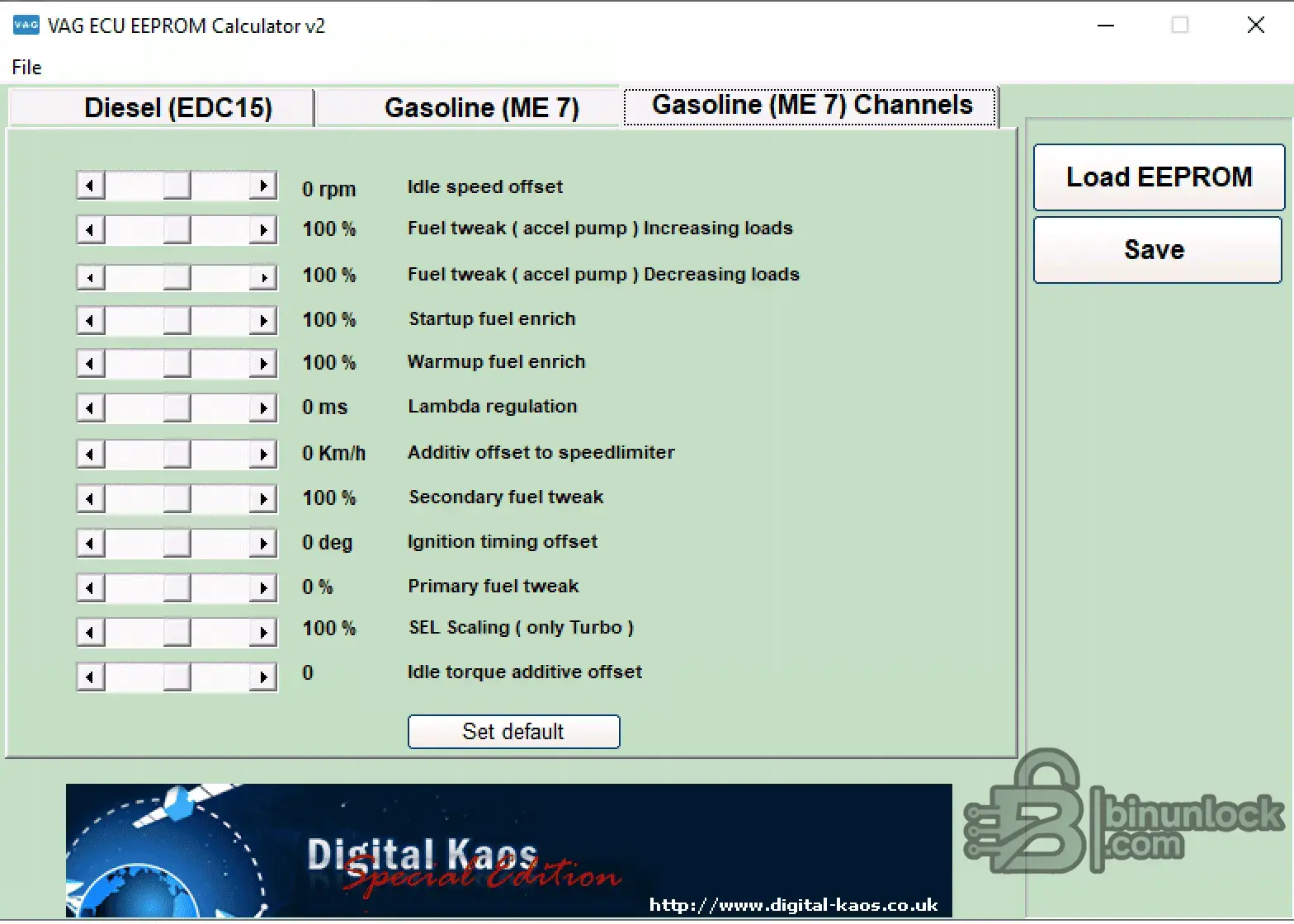1294x924 pixels.
Task: Click the Startup fuel enrich slider thumb
Action: (177, 320)
